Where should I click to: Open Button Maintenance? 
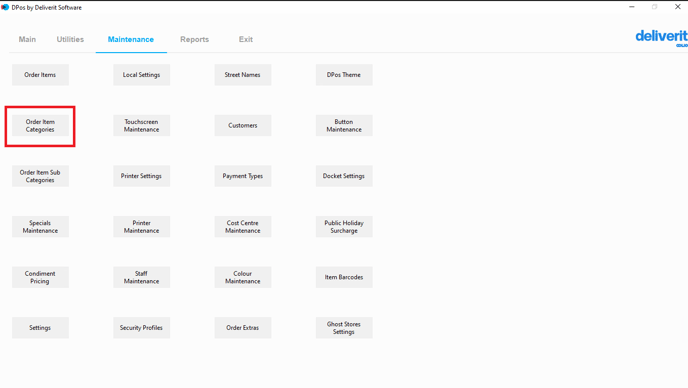(344, 126)
